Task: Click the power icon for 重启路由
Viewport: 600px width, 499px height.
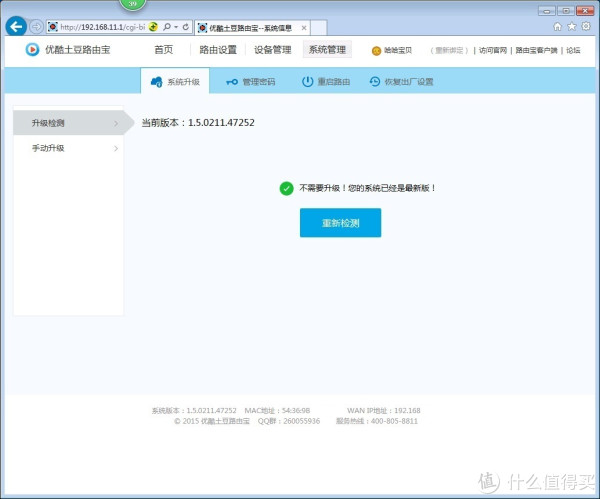Action: (x=308, y=82)
